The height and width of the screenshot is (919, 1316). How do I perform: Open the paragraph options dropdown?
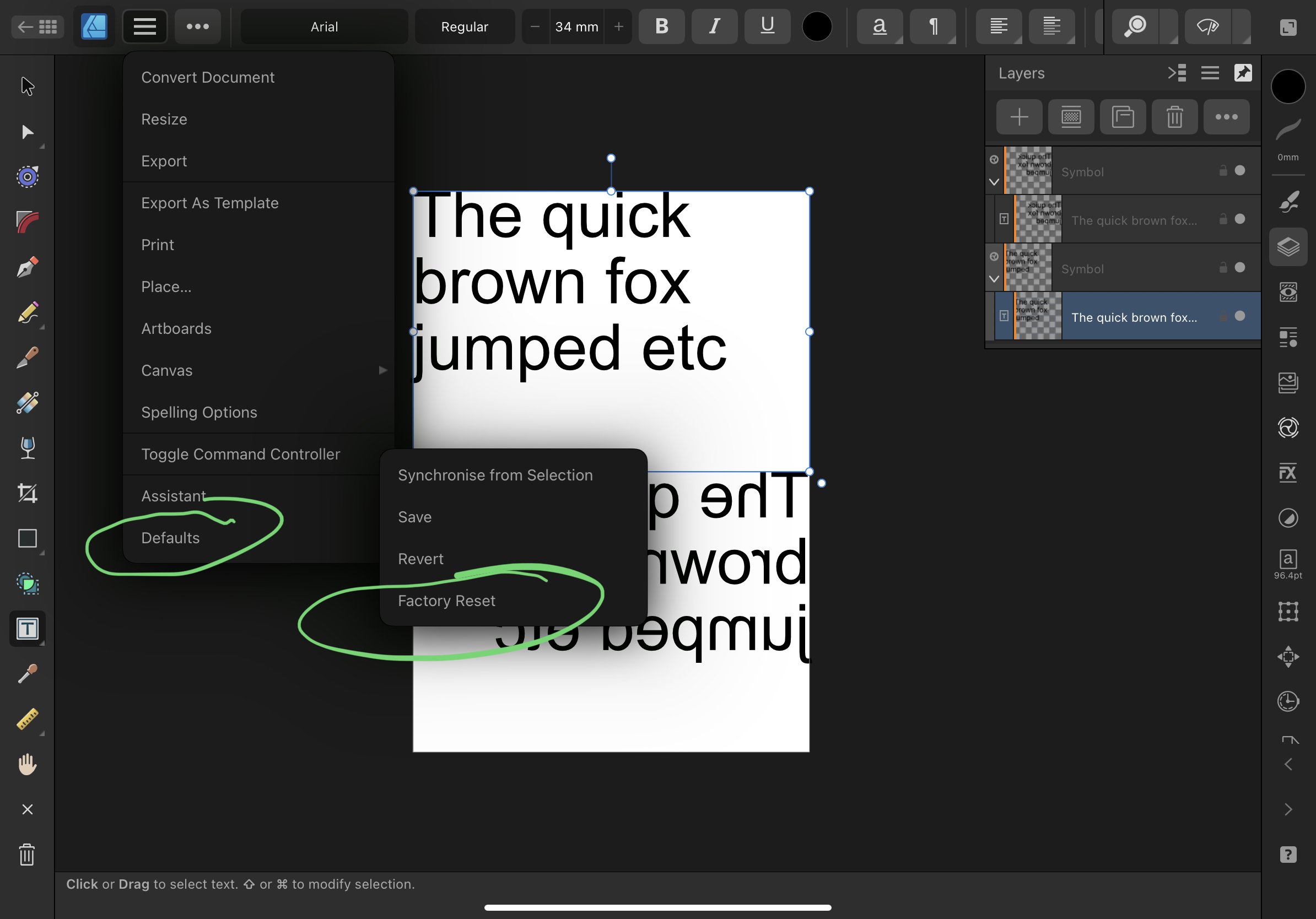[933, 26]
